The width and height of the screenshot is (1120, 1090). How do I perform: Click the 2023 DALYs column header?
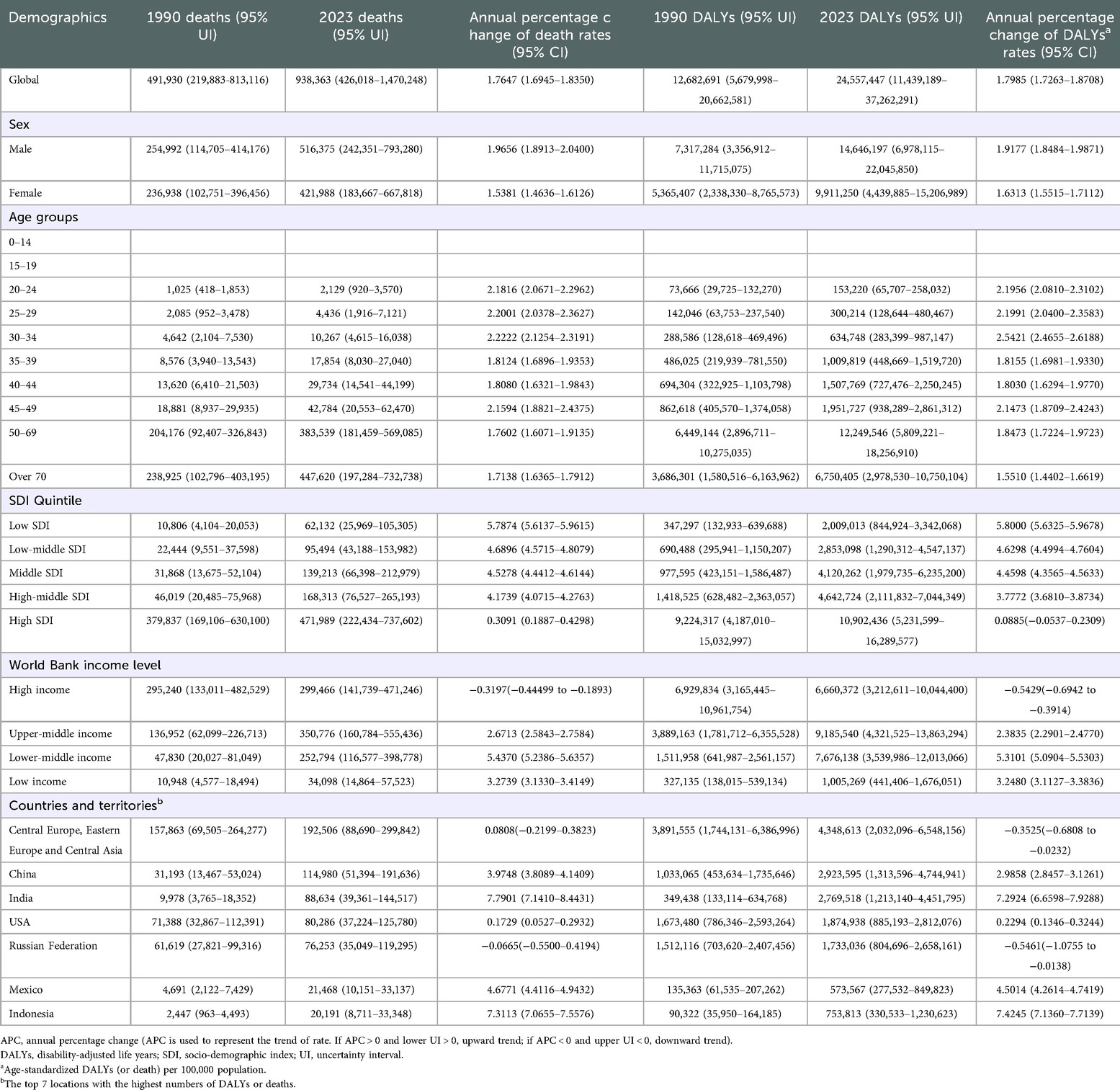coord(891,17)
